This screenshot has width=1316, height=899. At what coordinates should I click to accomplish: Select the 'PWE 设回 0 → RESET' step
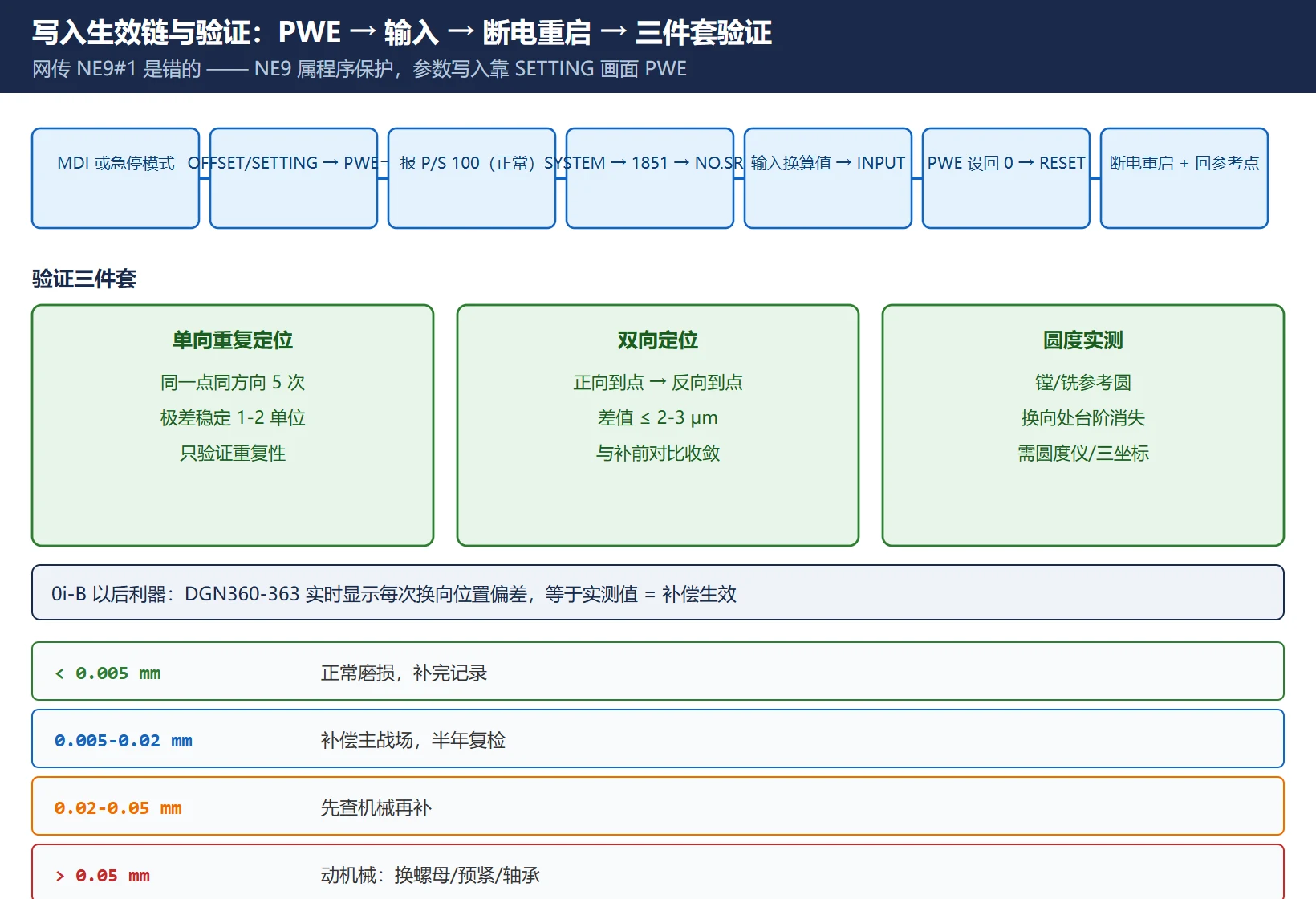[1006, 178]
